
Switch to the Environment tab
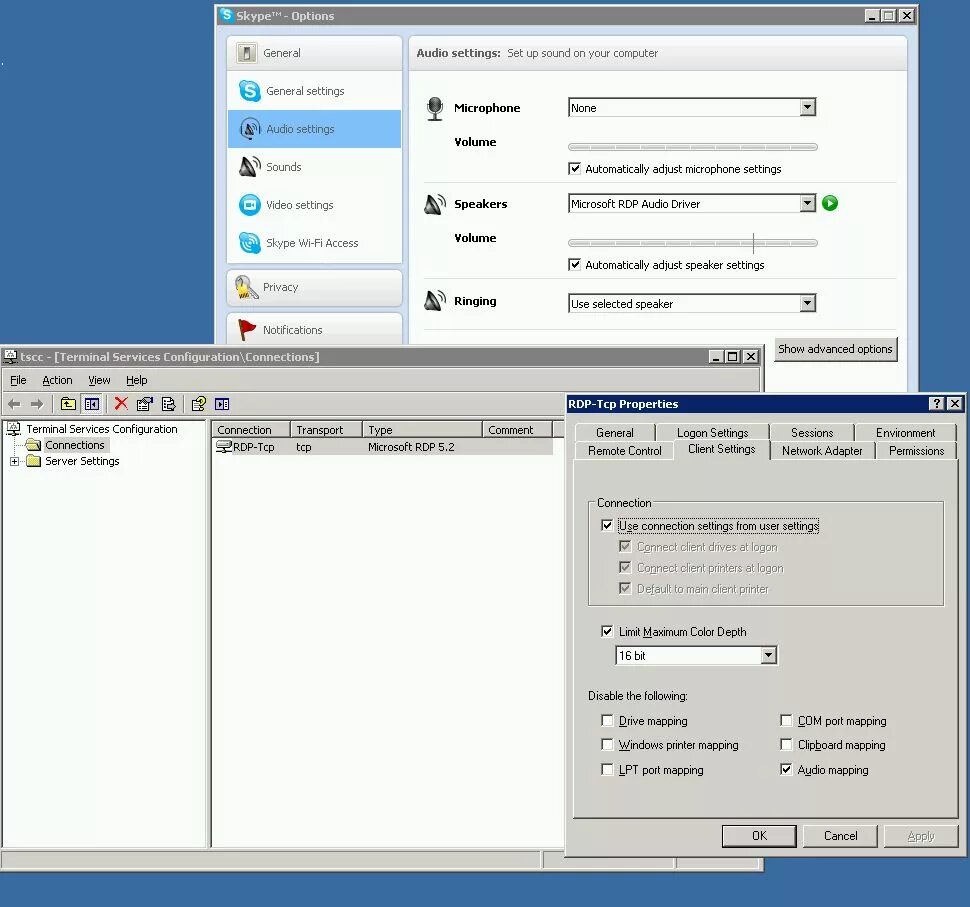click(905, 432)
